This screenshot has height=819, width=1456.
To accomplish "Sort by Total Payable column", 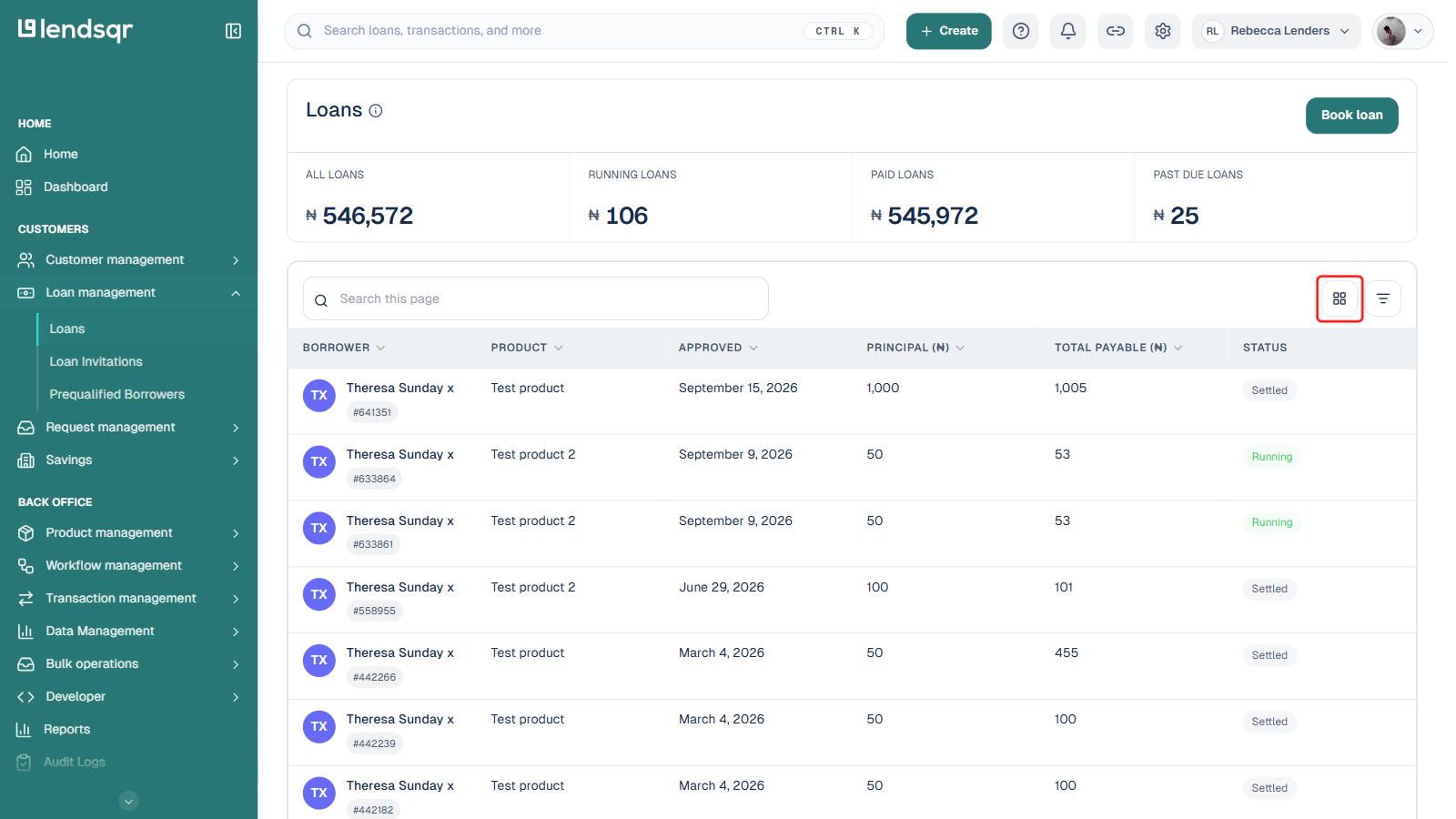I will pos(1118,348).
